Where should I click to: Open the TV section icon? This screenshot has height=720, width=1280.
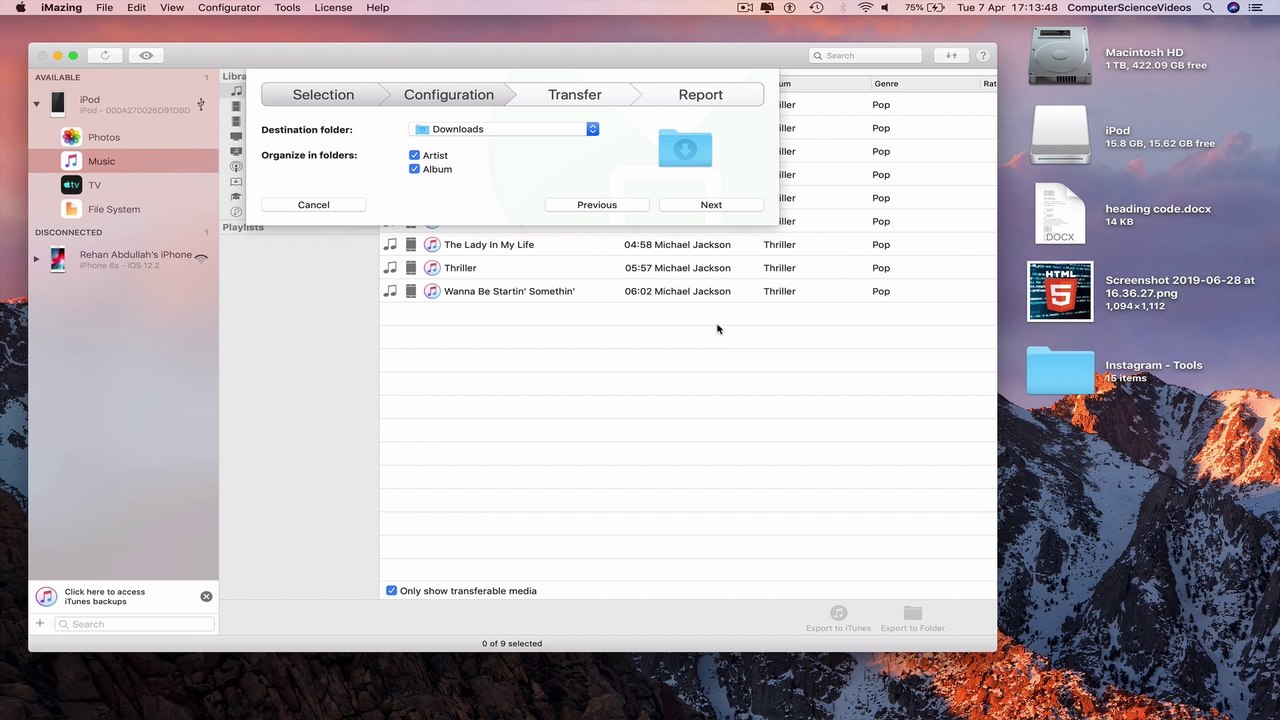pos(71,185)
